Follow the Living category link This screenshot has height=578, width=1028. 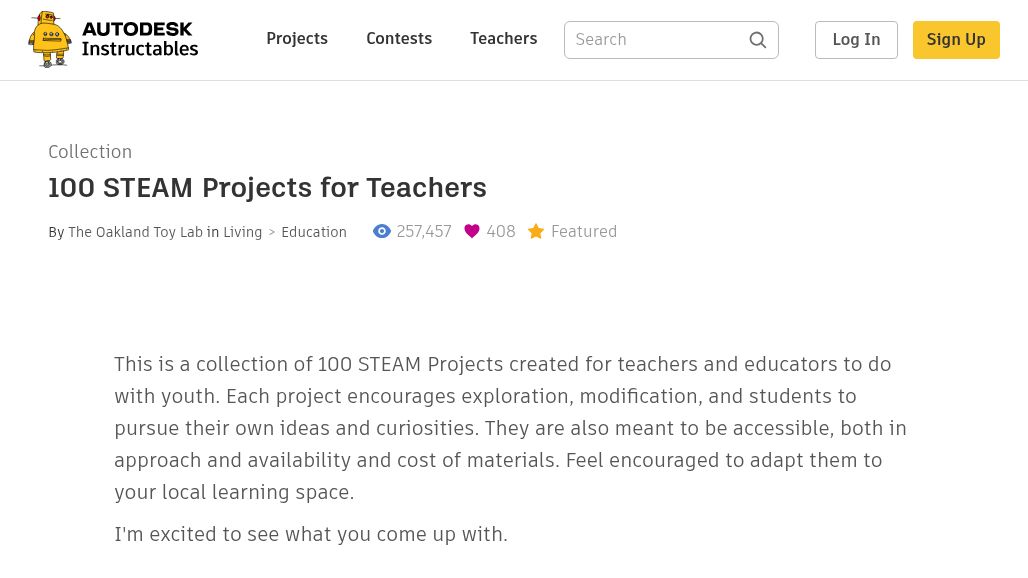click(x=242, y=232)
